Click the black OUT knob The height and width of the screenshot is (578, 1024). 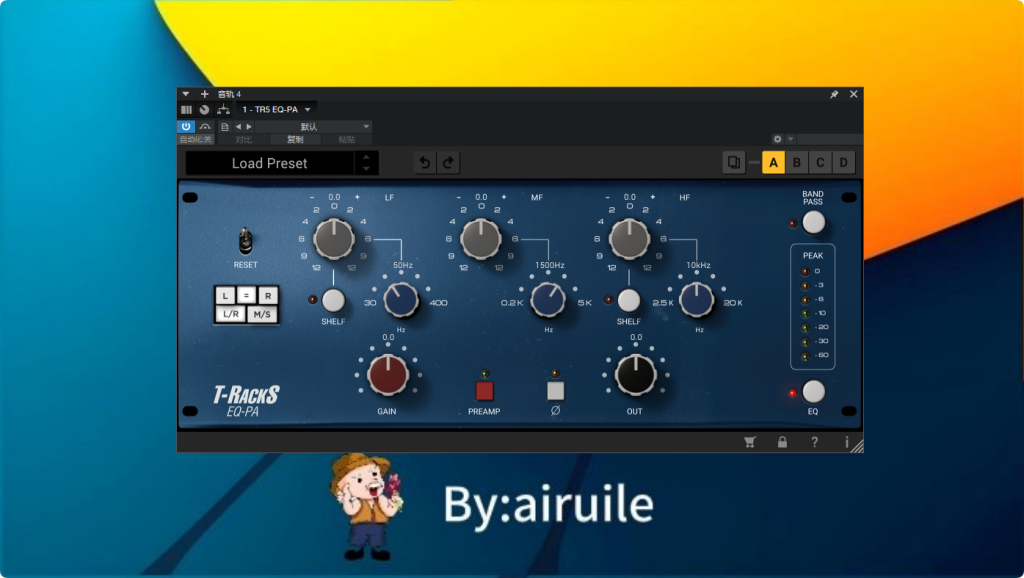[x=635, y=376]
